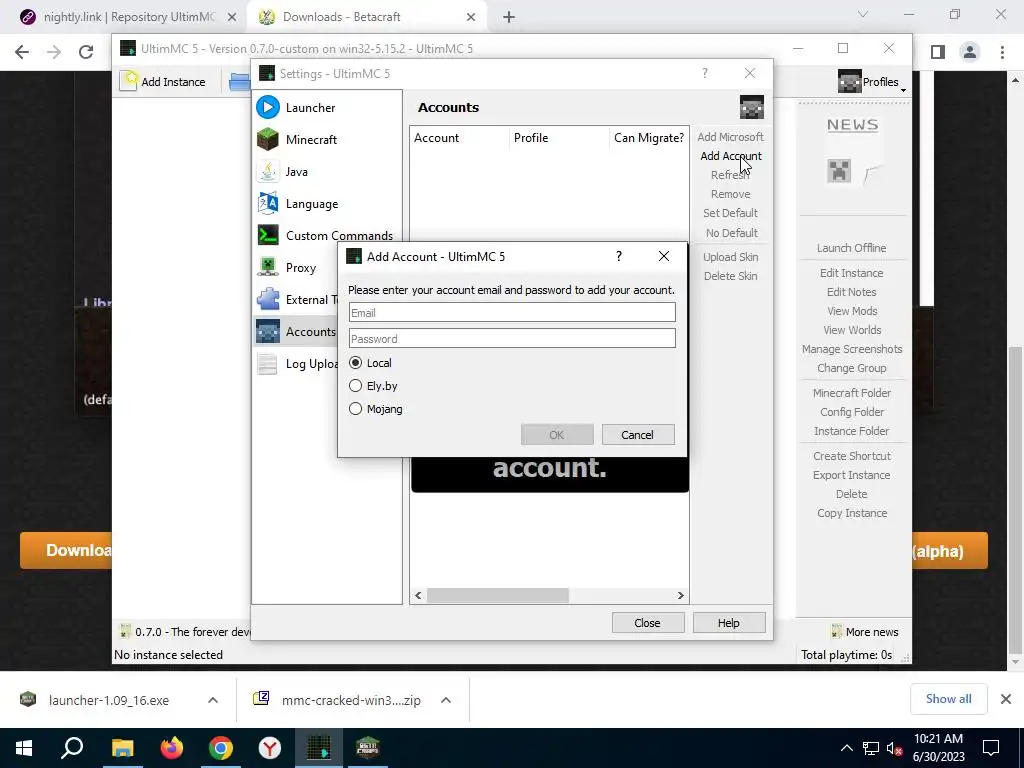
Task: Click the creeper news icon in UltimMC
Action: point(839,171)
